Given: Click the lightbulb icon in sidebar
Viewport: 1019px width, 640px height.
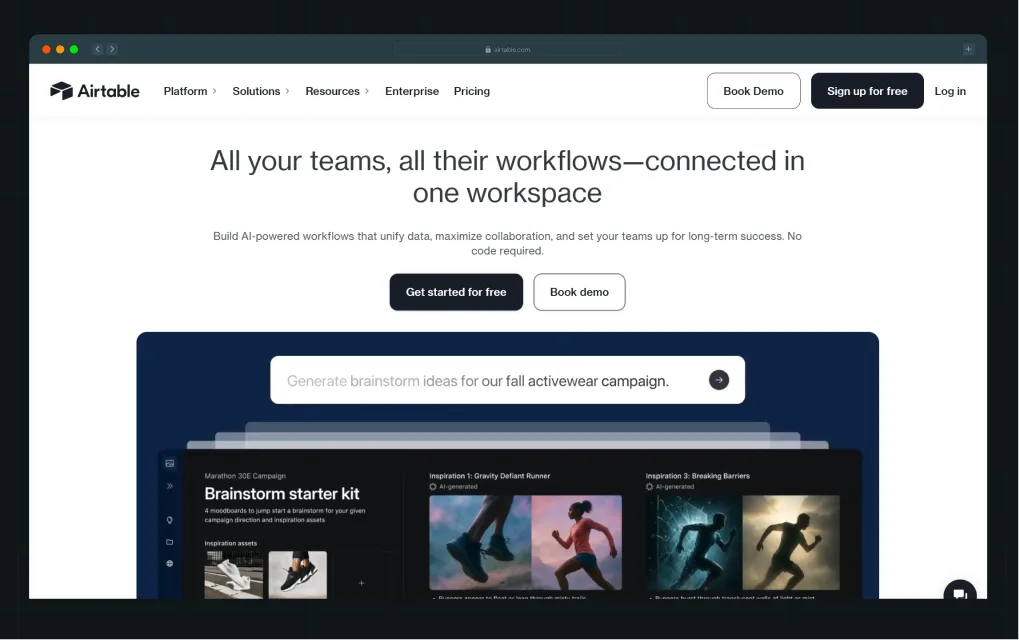Looking at the screenshot, I should point(170,520).
